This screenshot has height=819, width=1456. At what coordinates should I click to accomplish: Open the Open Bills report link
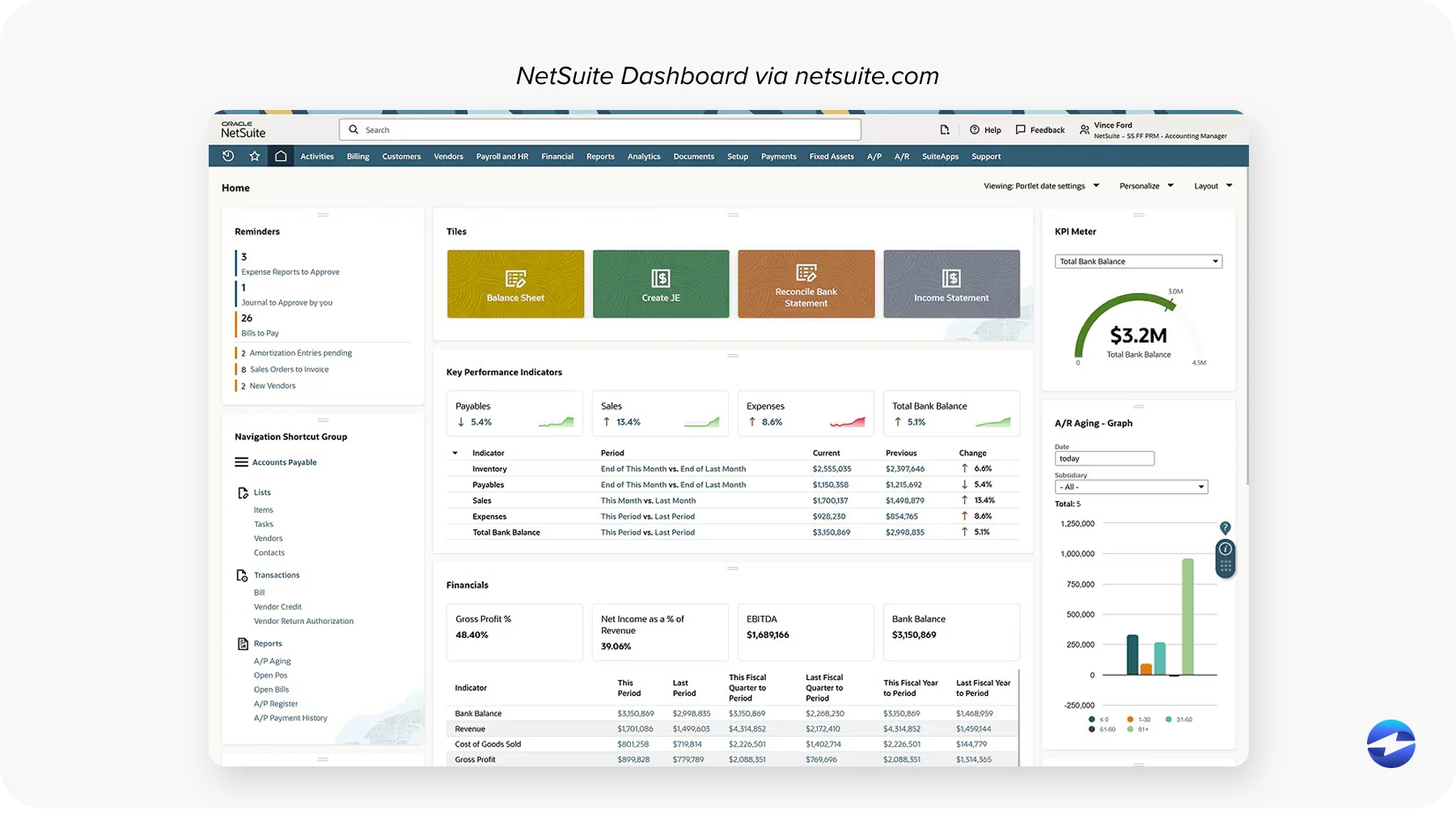point(271,690)
